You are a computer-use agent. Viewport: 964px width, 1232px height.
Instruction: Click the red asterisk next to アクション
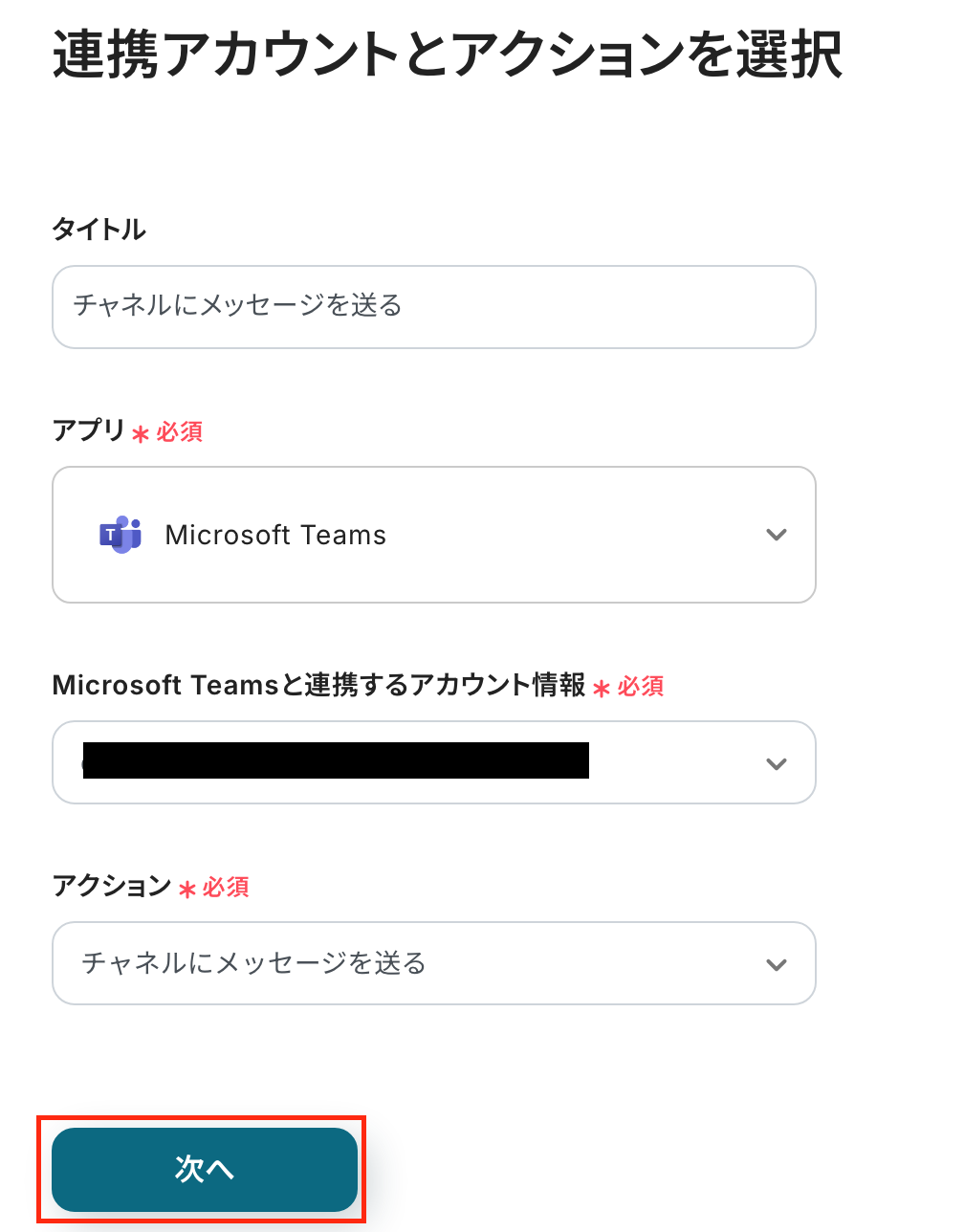pyautogui.click(x=187, y=890)
